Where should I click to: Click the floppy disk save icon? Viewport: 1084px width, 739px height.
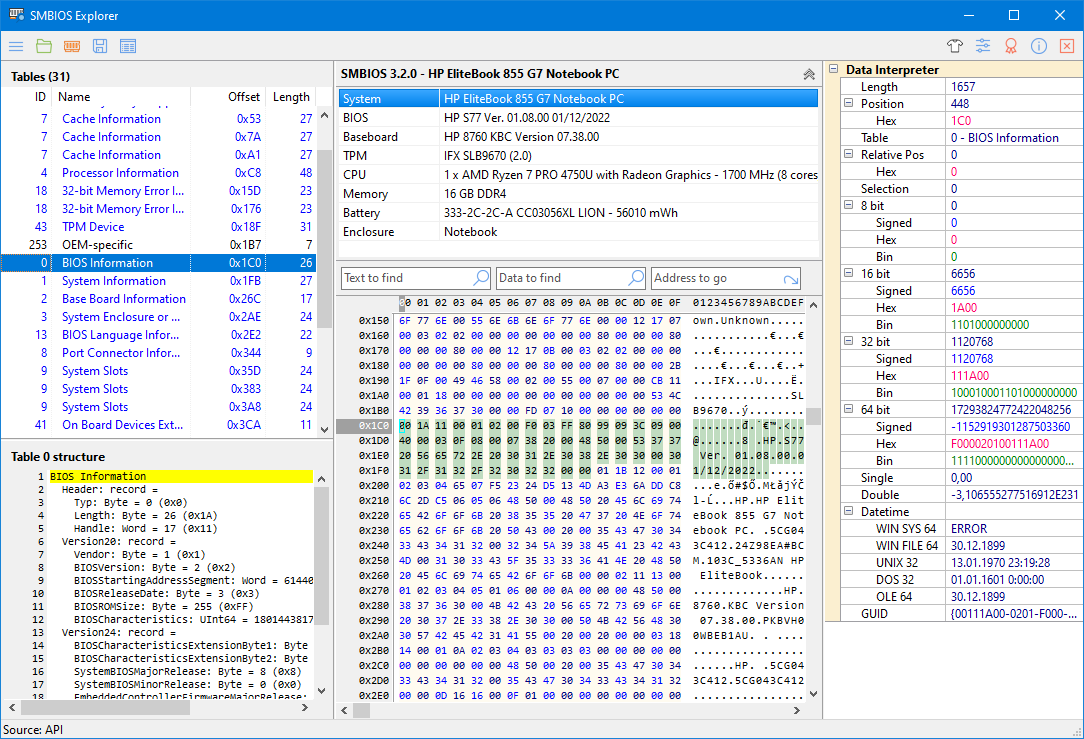pyautogui.click(x=100, y=46)
